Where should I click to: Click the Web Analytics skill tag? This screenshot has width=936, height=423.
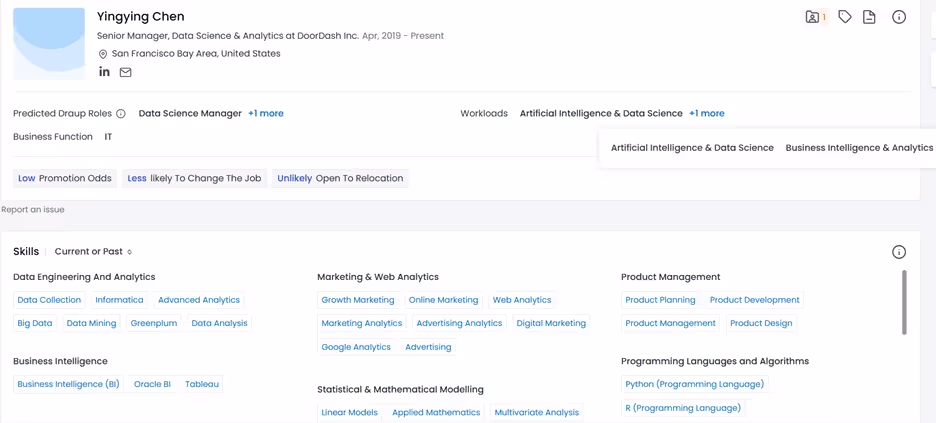click(522, 300)
